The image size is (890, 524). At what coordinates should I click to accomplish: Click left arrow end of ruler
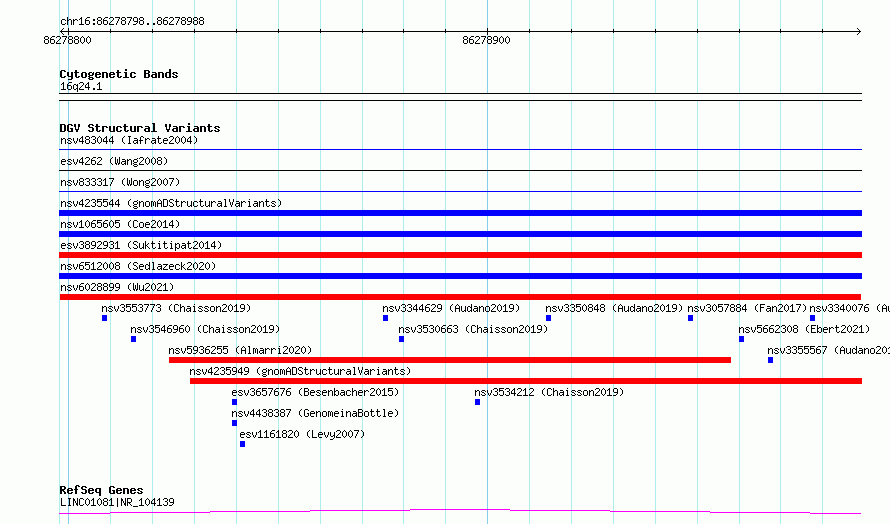point(62,31)
